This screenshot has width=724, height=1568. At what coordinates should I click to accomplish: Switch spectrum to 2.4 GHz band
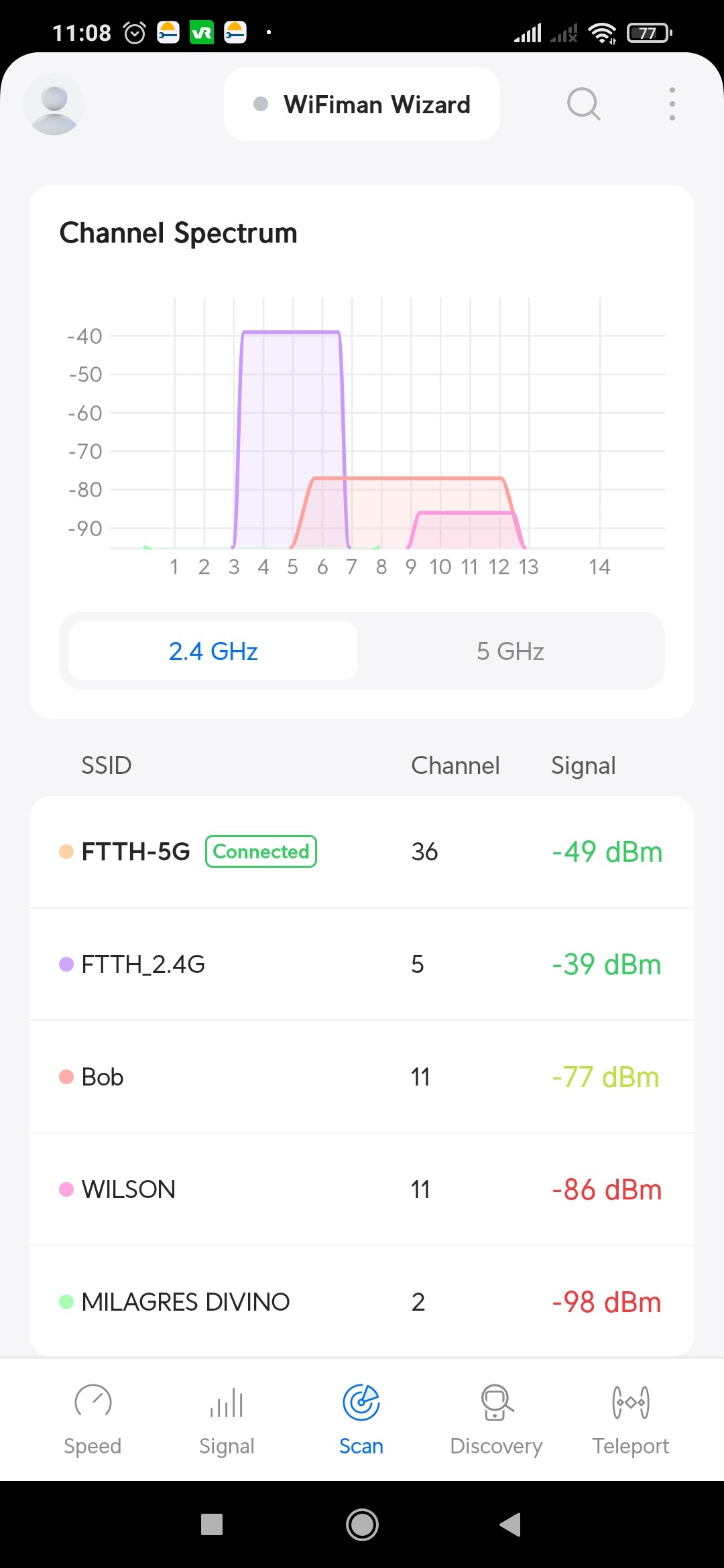(x=213, y=651)
